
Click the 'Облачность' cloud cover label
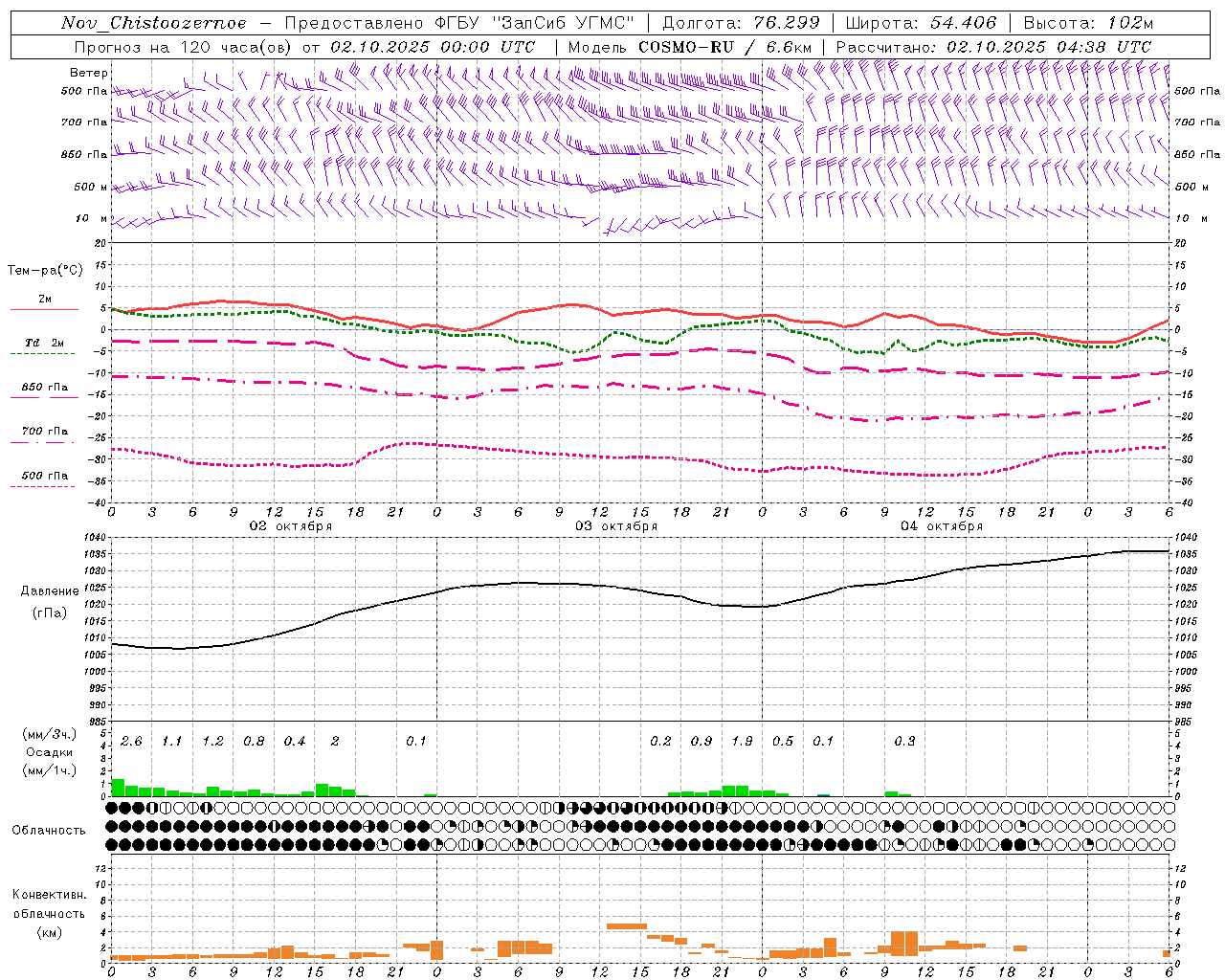coord(49,831)
